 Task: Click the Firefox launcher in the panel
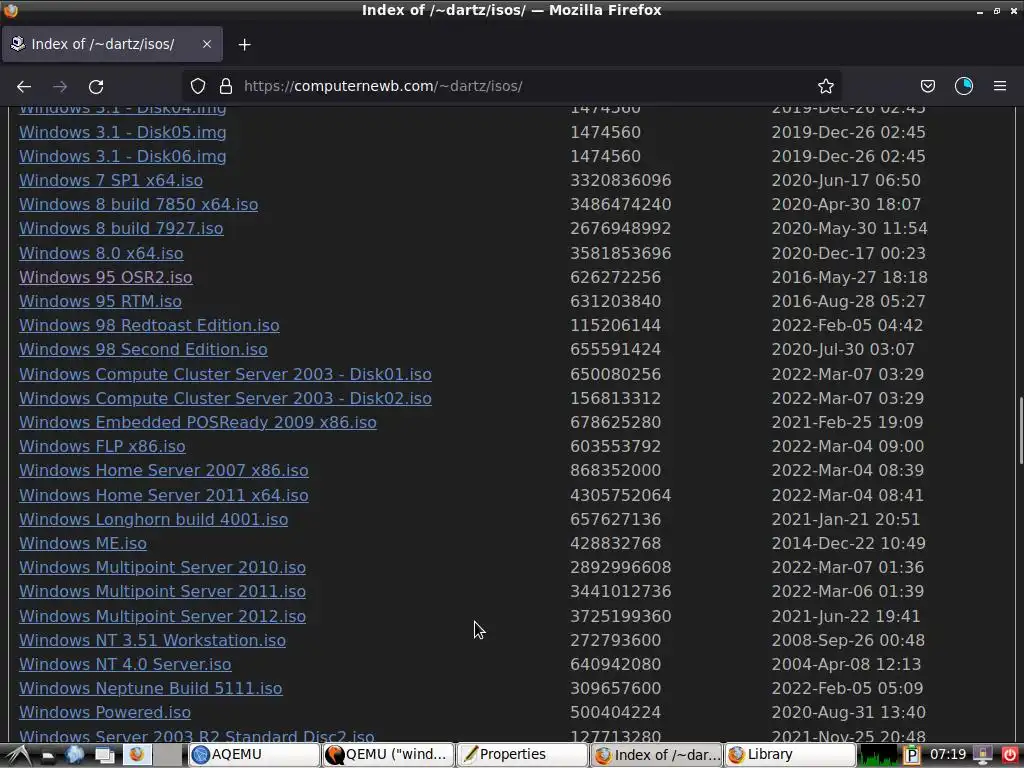[x=136, y=755]
